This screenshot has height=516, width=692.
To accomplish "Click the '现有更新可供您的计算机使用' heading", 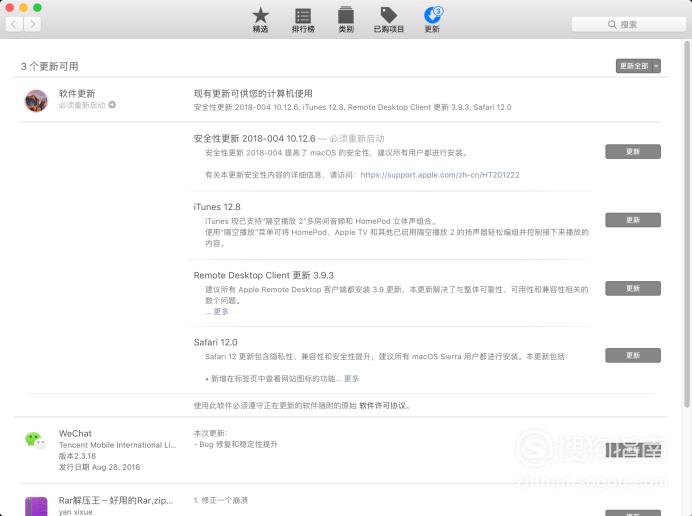I will [x=253, y=94].
